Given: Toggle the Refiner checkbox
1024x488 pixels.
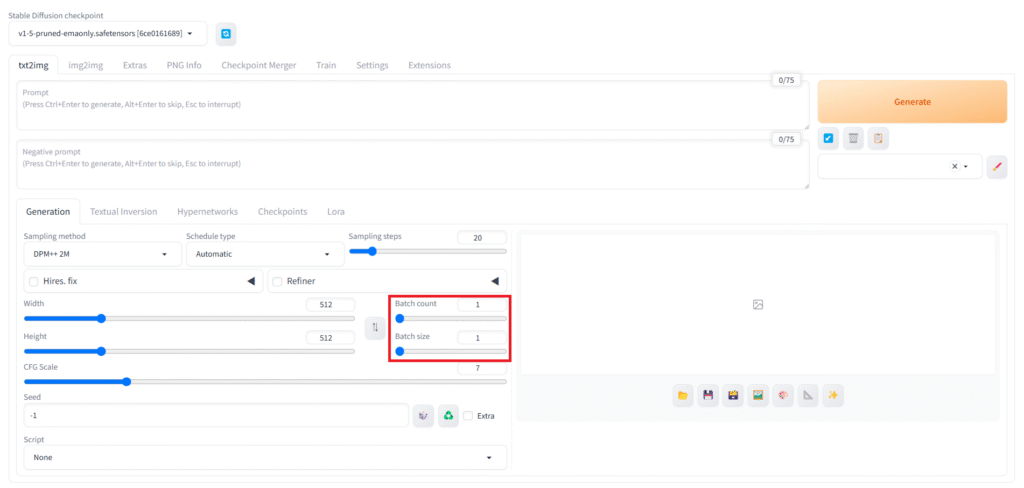Looking at the screenshot, I should click(278, 282).
